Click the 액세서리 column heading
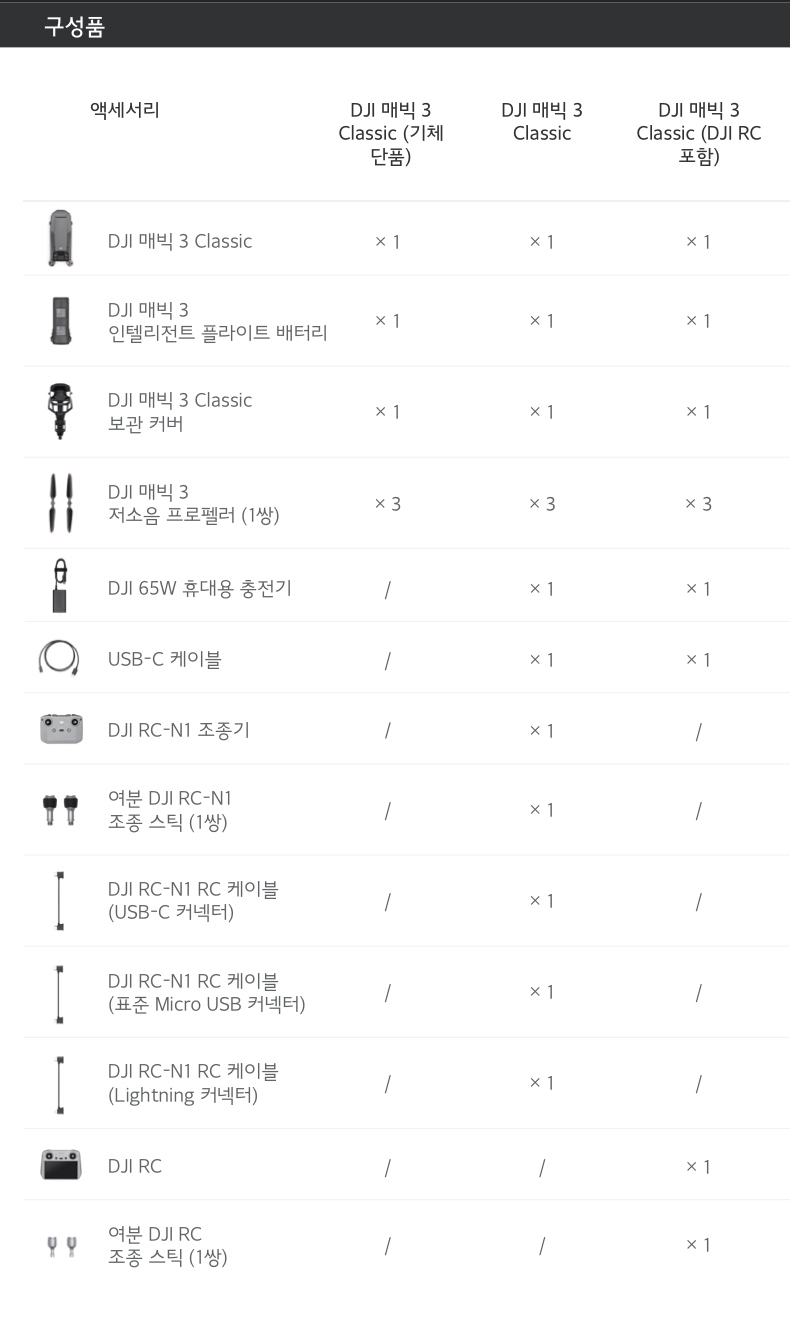Screen dimensions: 790x1330 point(125,110)
